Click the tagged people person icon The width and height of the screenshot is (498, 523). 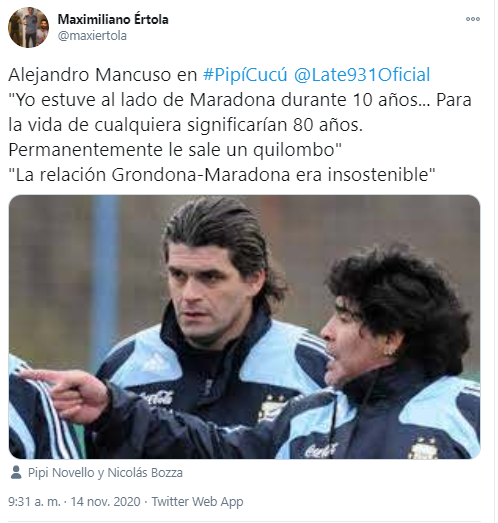16,473
